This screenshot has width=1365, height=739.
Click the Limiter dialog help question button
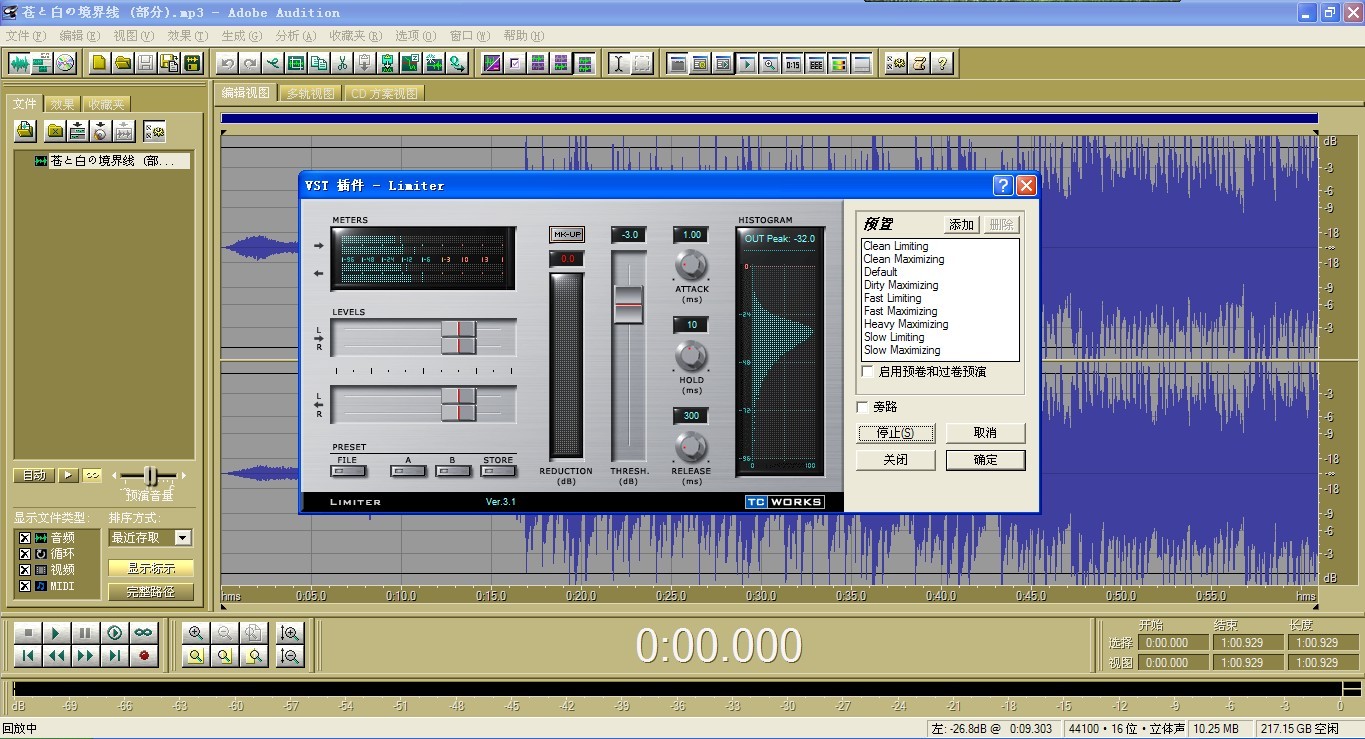(1003, 186)
